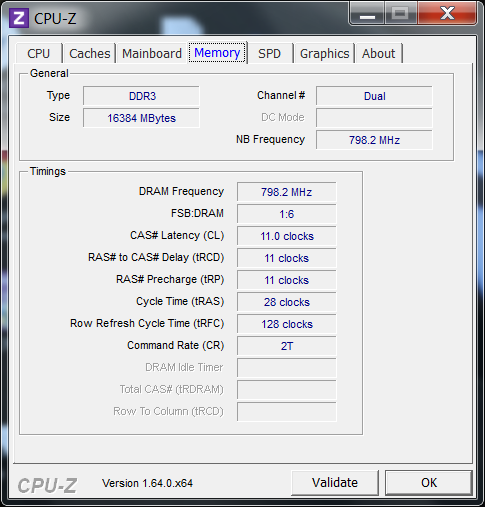Select the Mainboard tab
The width and height of the screenshot is (485, 507).
coord(152,53)
